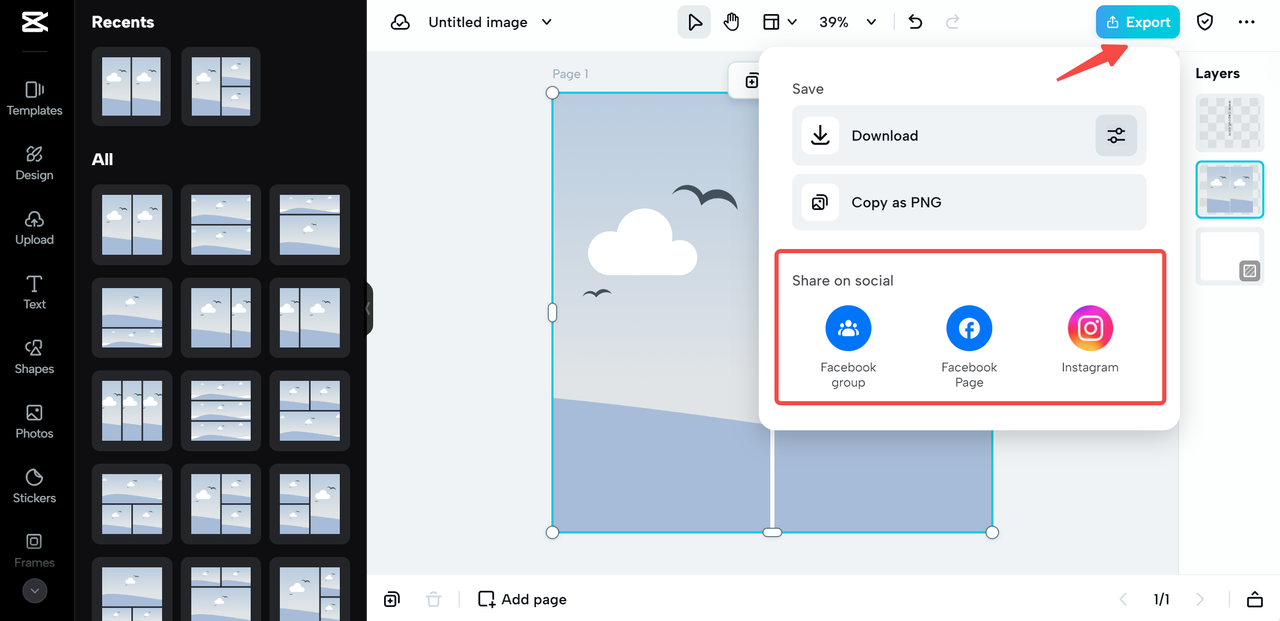Open the Shapes sidebar panel
Screen dimensions: 1280x621
point(34,357)
